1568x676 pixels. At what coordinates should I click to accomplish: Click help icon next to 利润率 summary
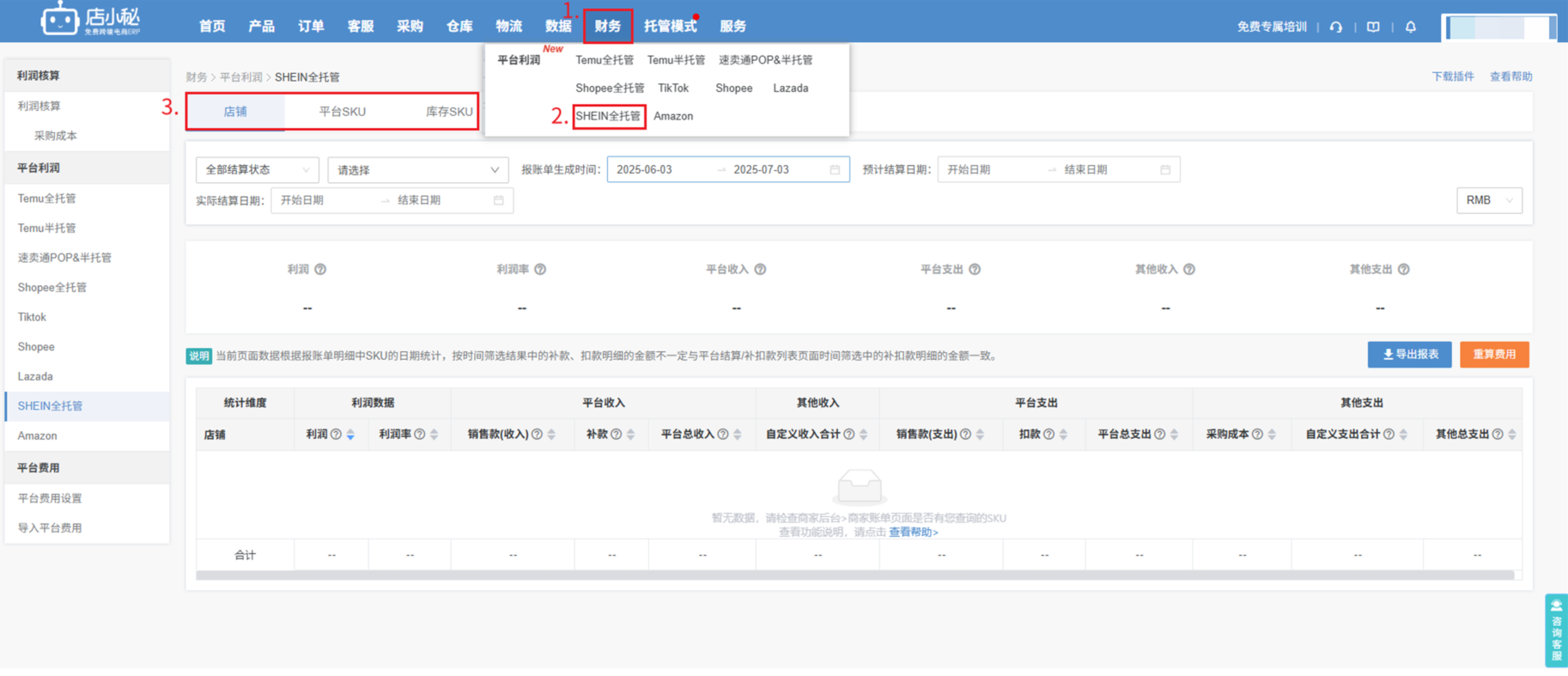point(540,269)
